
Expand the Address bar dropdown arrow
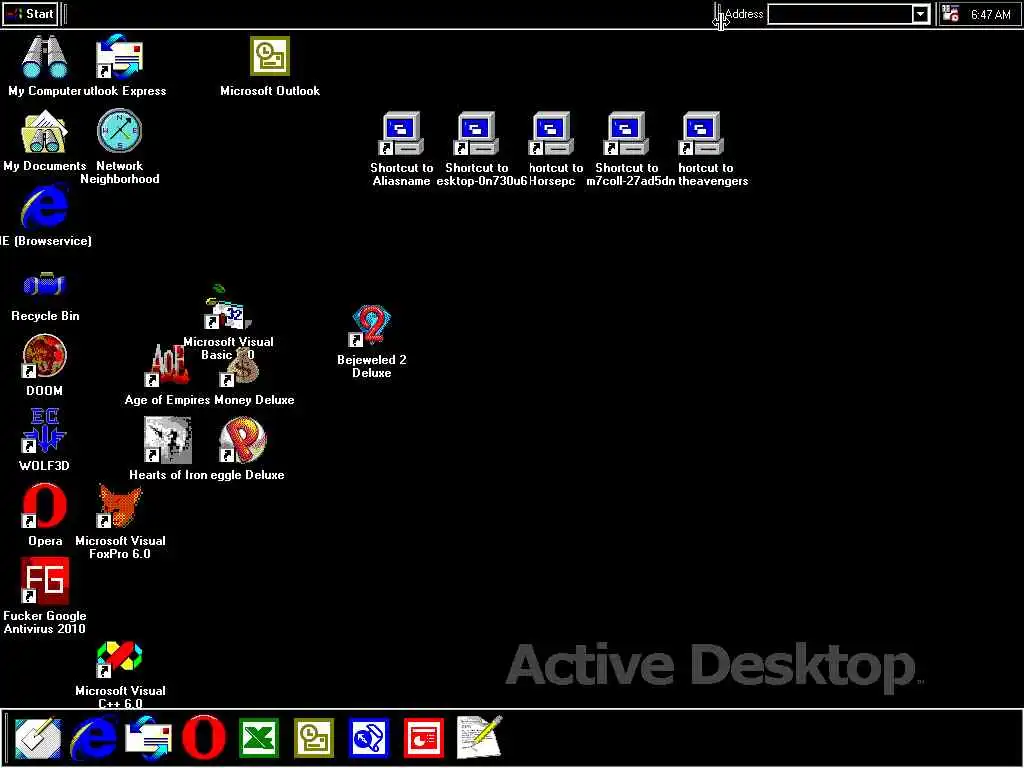point(920,14)
